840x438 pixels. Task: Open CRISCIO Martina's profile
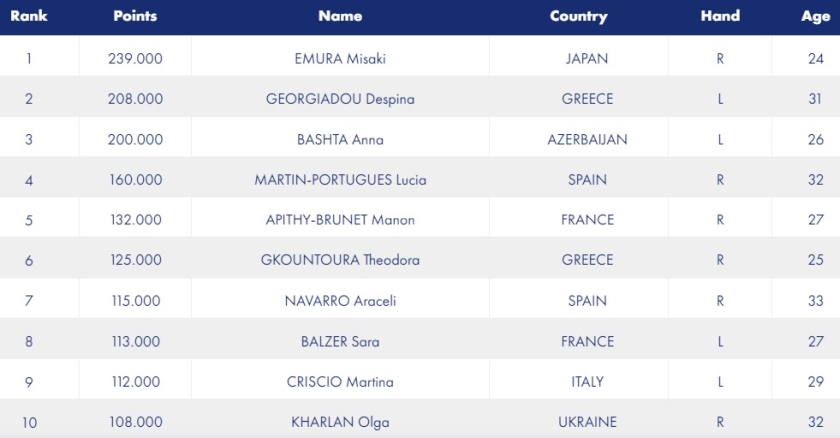pyautogui.click(x=340, y=382)
